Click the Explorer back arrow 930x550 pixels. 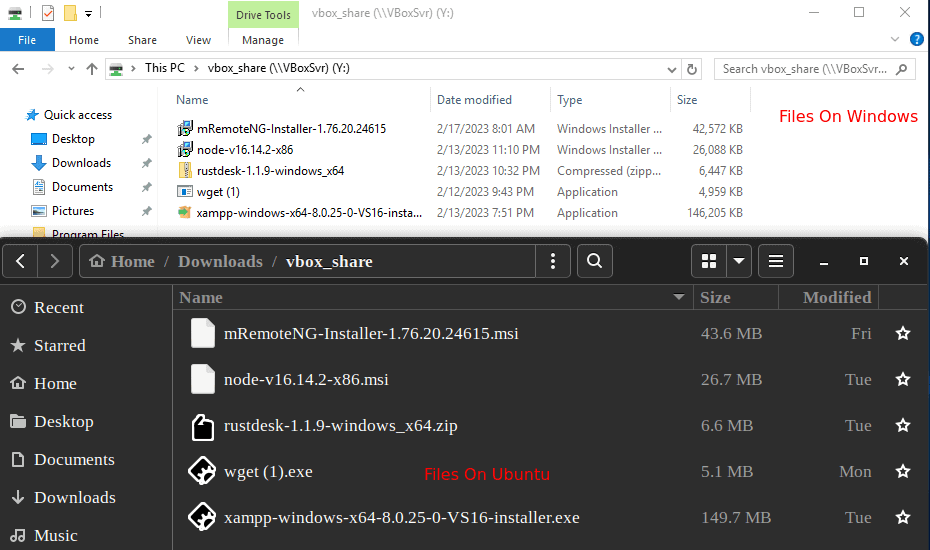click(18, 69)
